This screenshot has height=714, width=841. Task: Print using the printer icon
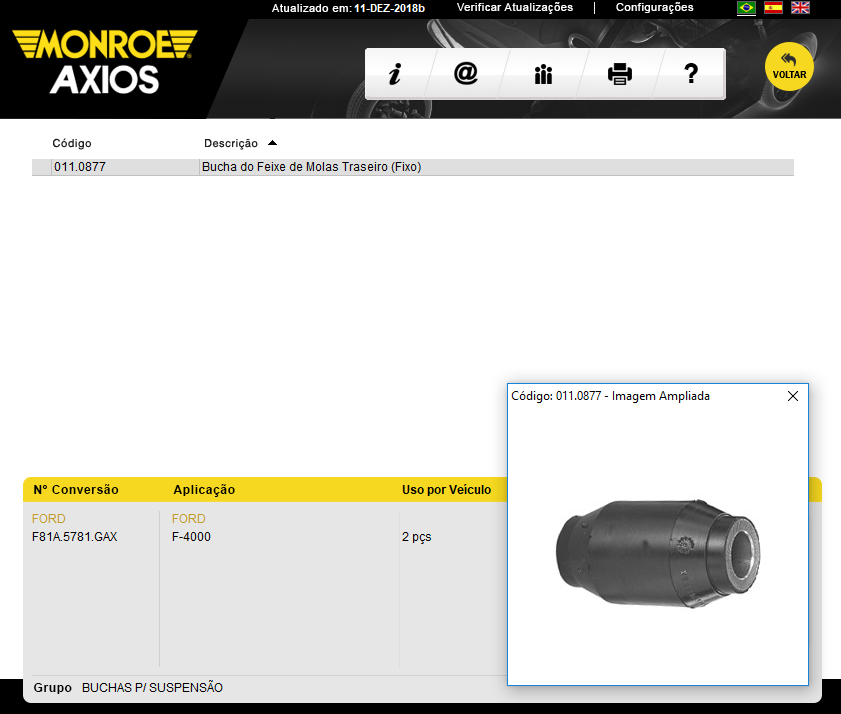pyautogui.click(x=620, y=74)
